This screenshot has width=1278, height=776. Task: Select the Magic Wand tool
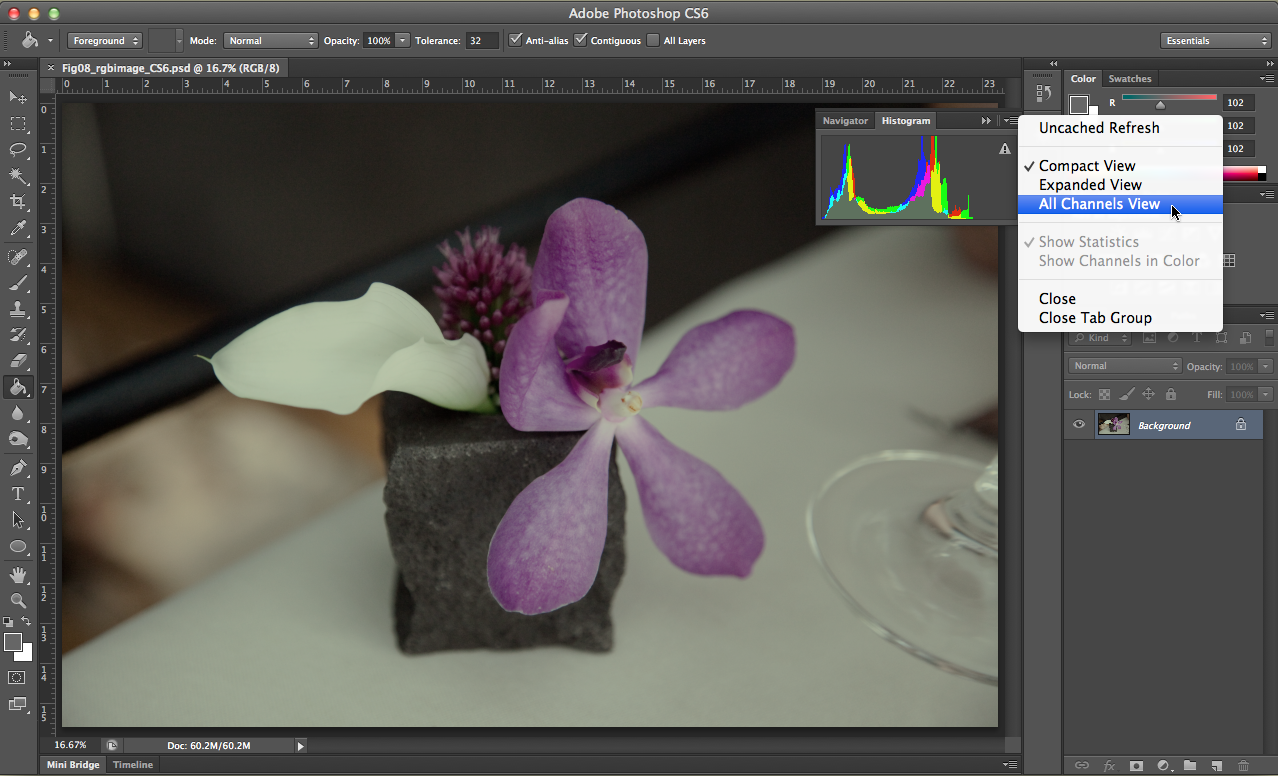point(18,176)
